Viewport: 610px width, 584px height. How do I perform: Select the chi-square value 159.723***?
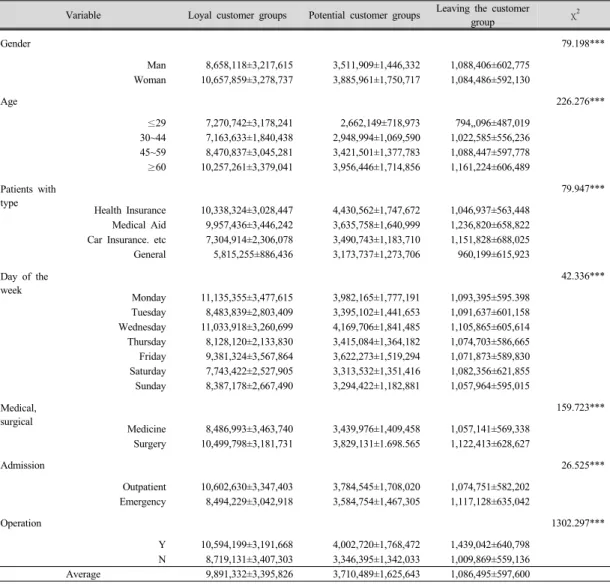coord(580,407)
